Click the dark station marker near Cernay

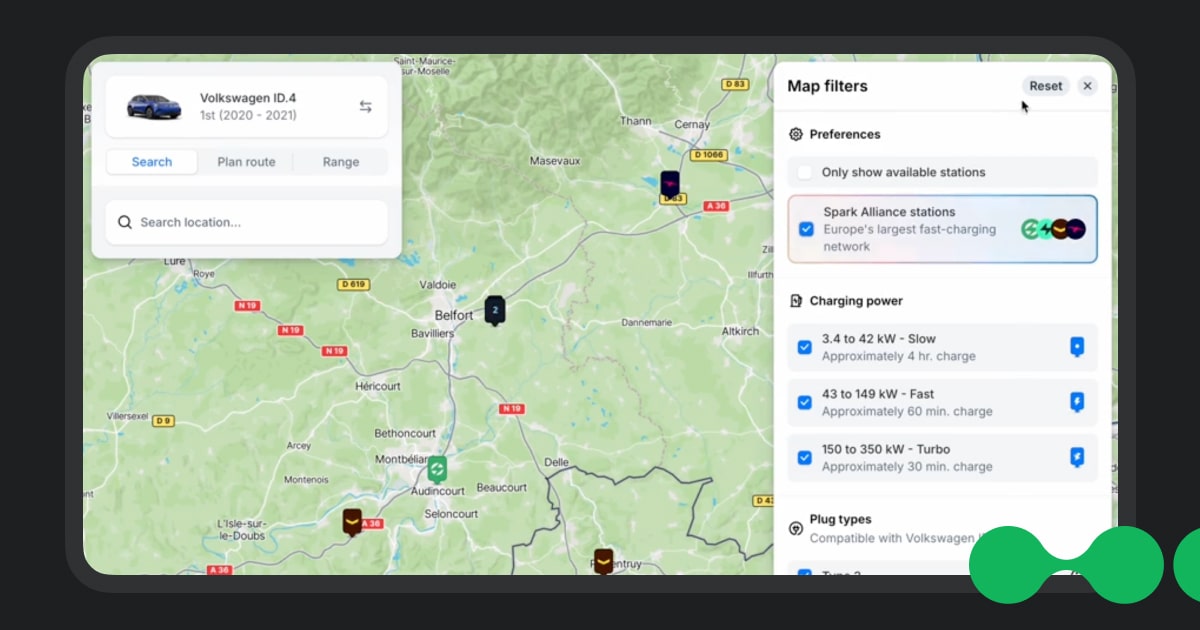(670, 185)
